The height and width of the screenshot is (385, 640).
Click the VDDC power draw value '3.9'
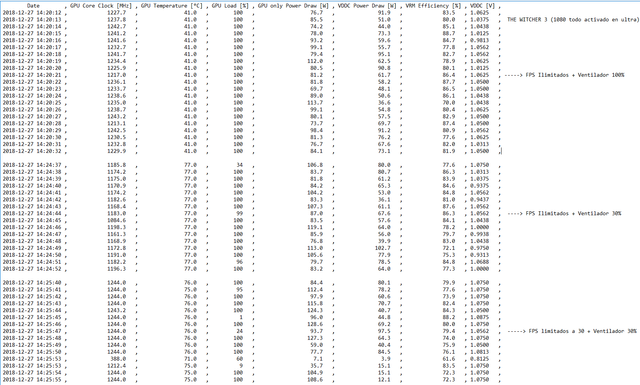click(386, 359)
